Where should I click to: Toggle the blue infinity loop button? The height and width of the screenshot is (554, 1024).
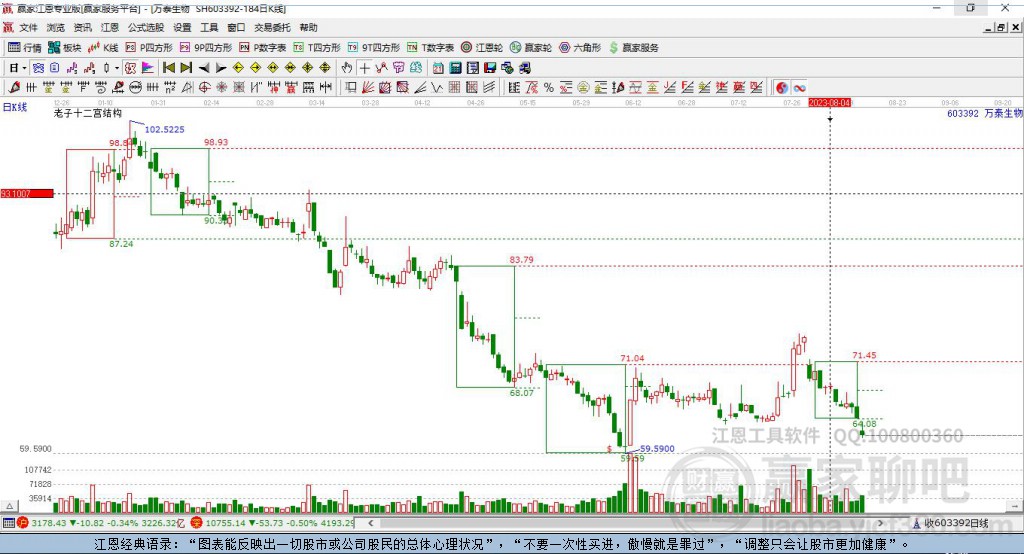(799, 88)
